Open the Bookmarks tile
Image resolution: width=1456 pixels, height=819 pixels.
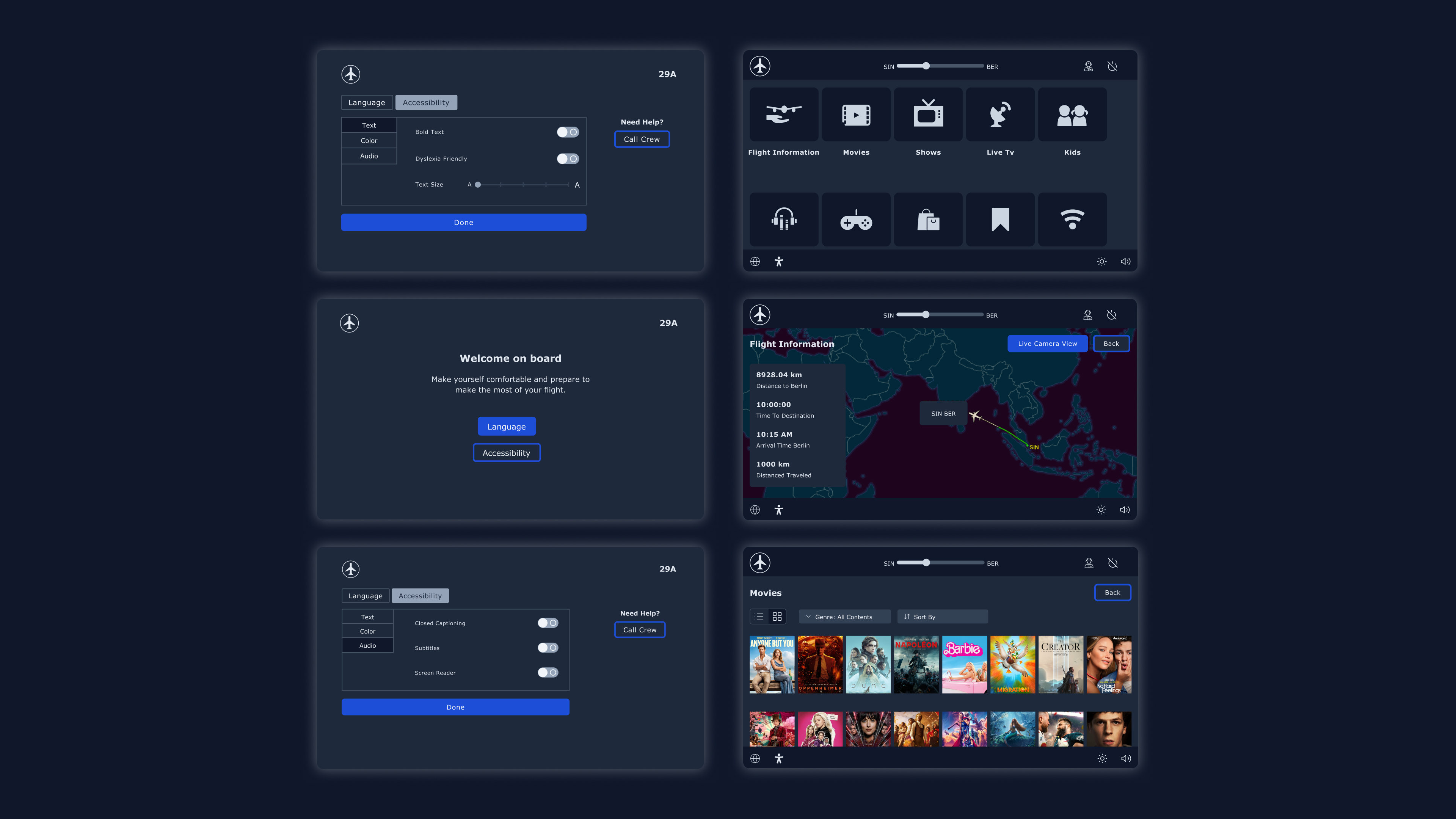click(1000, 220)
